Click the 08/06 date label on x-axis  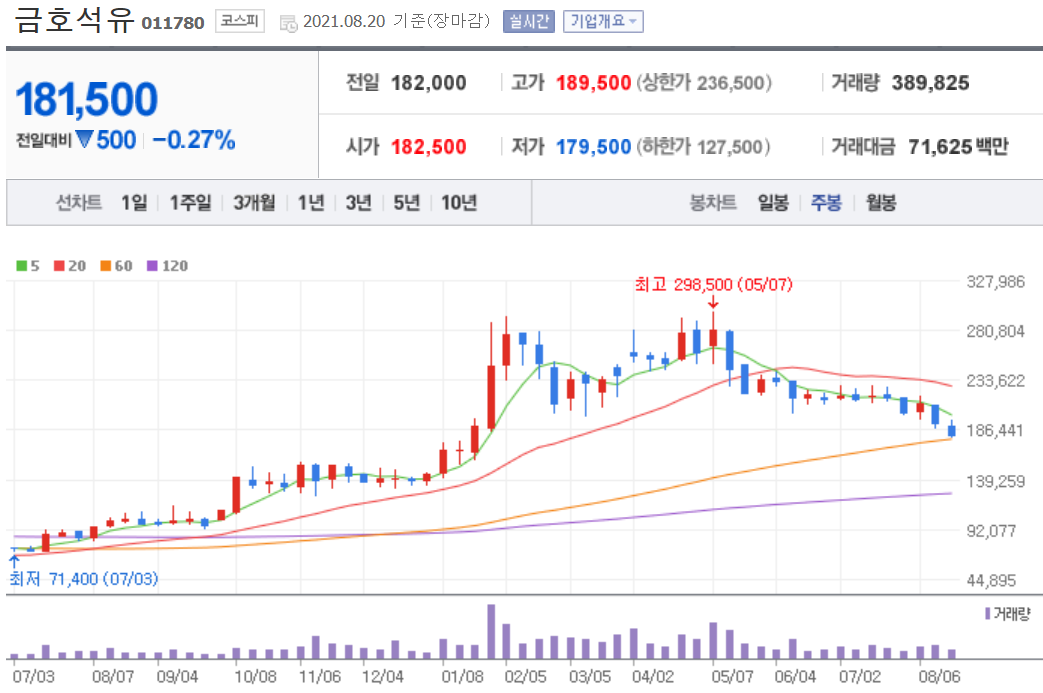point(939,677)
